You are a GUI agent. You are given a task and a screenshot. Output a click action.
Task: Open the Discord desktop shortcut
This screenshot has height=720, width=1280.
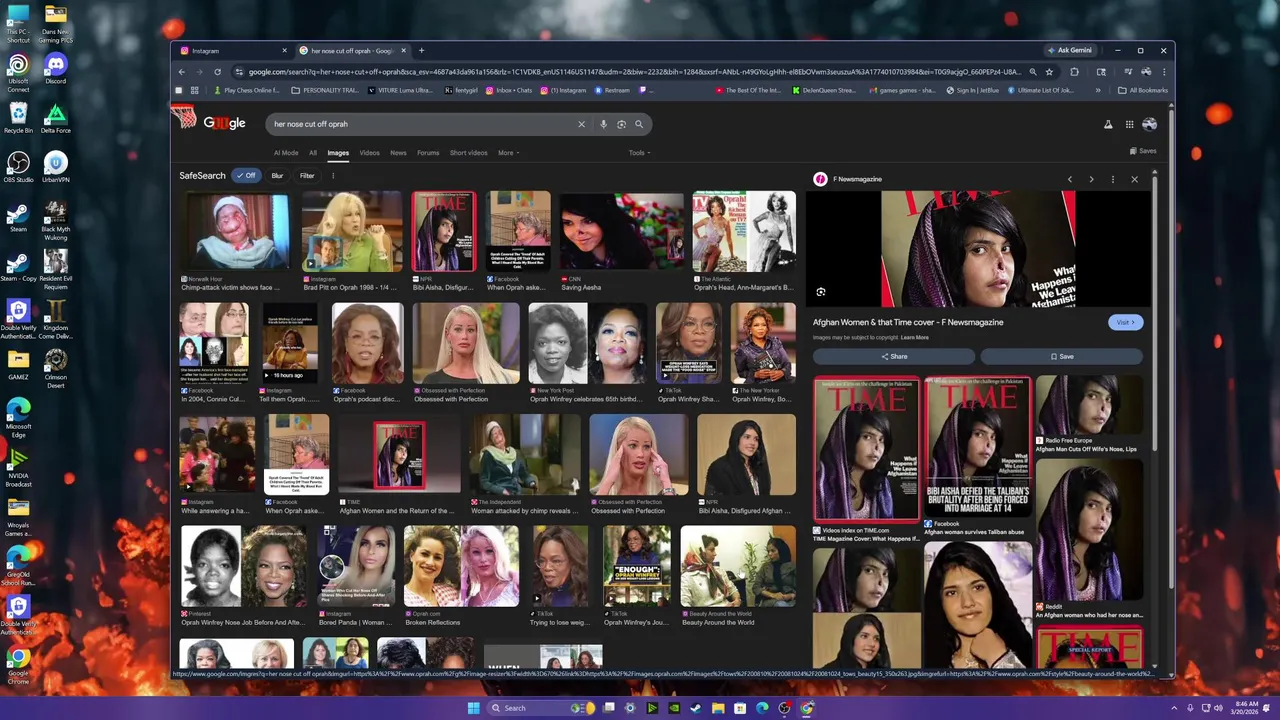pos(55,69)
